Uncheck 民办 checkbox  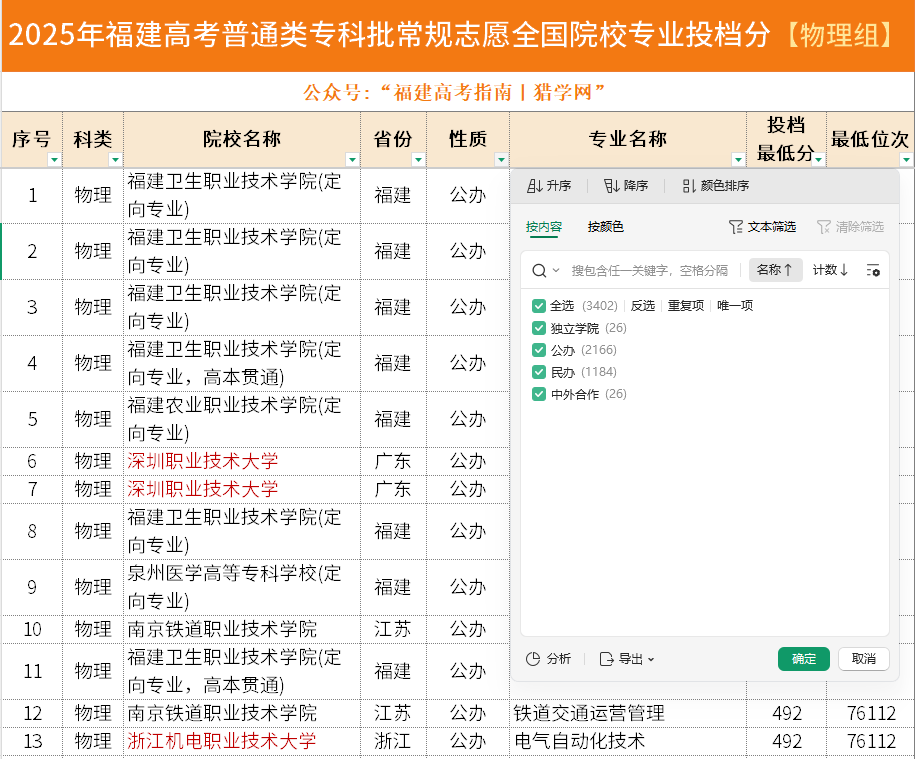539,372
